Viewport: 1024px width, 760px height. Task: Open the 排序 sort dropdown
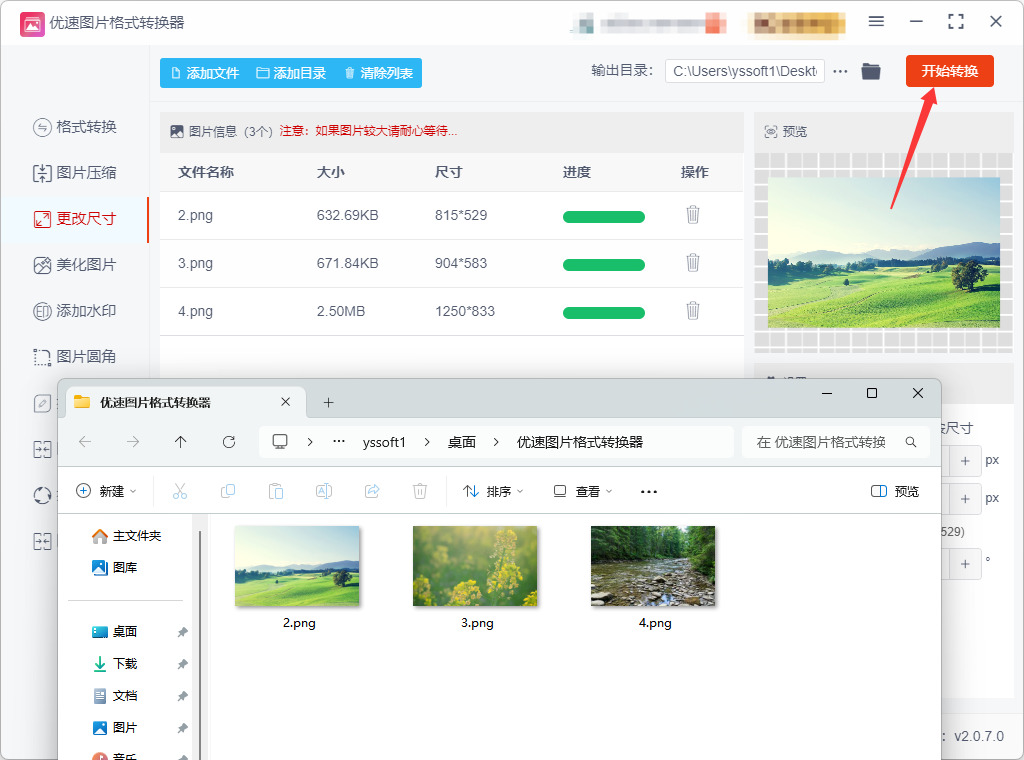tap(493, 491)
